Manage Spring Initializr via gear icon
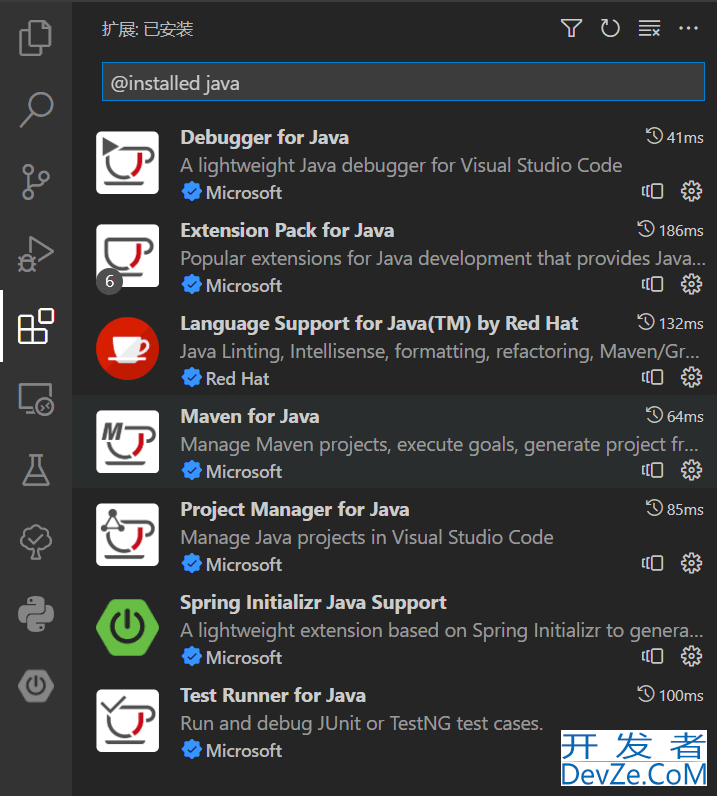Screen dimensions: 717x796 [x=691, y=656]
